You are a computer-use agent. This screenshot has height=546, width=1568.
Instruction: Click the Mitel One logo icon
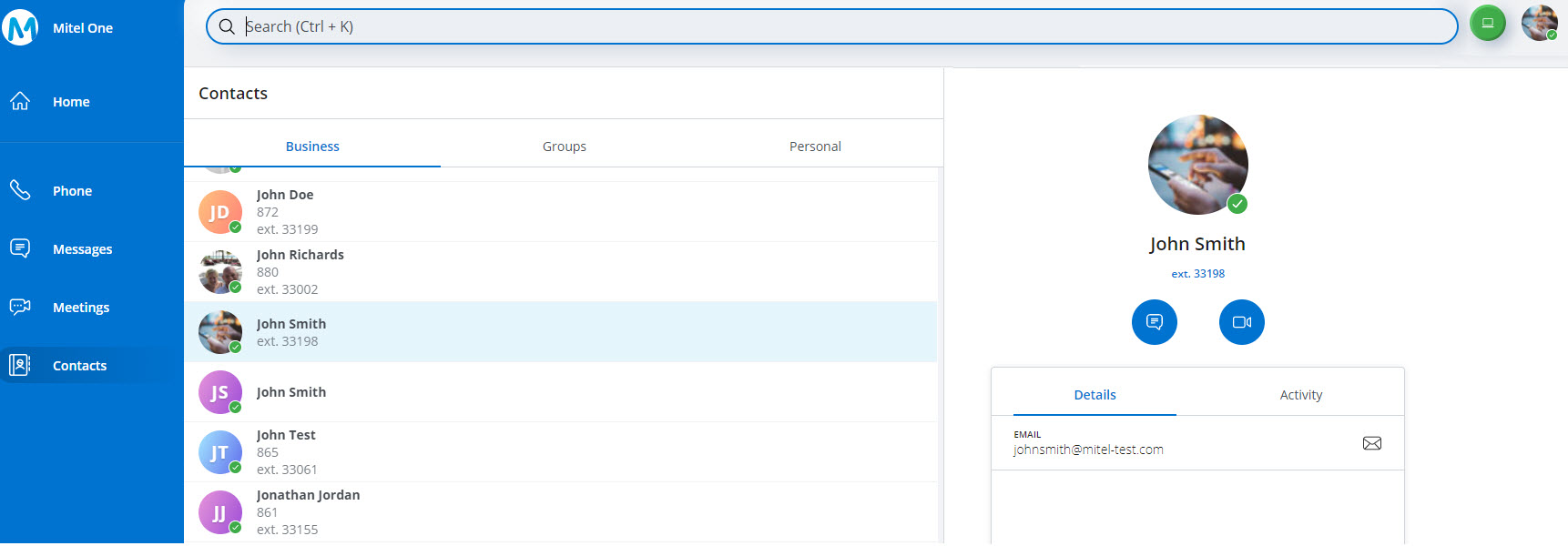20,27
